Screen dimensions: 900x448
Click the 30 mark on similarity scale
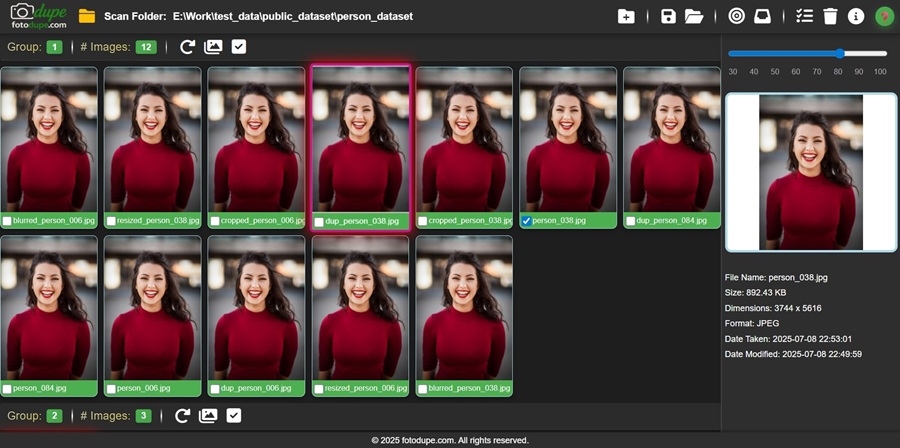click(733, 72)
